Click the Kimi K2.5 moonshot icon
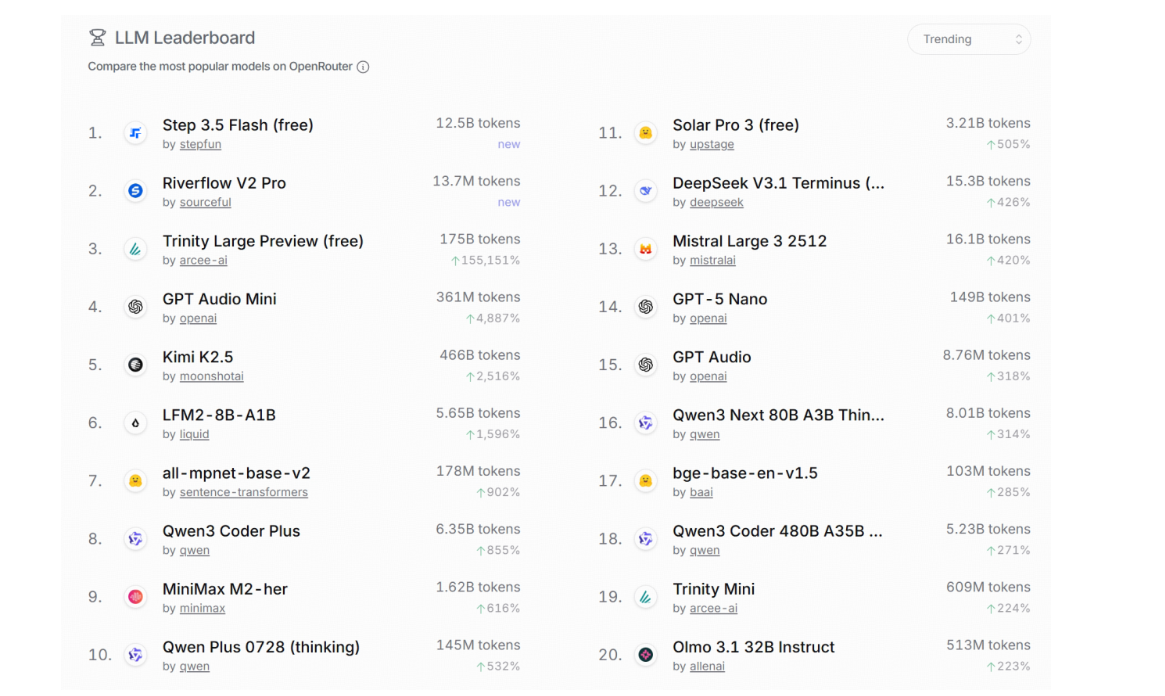The width and height of the screenshot is (1165, 696). click(135, 365)
